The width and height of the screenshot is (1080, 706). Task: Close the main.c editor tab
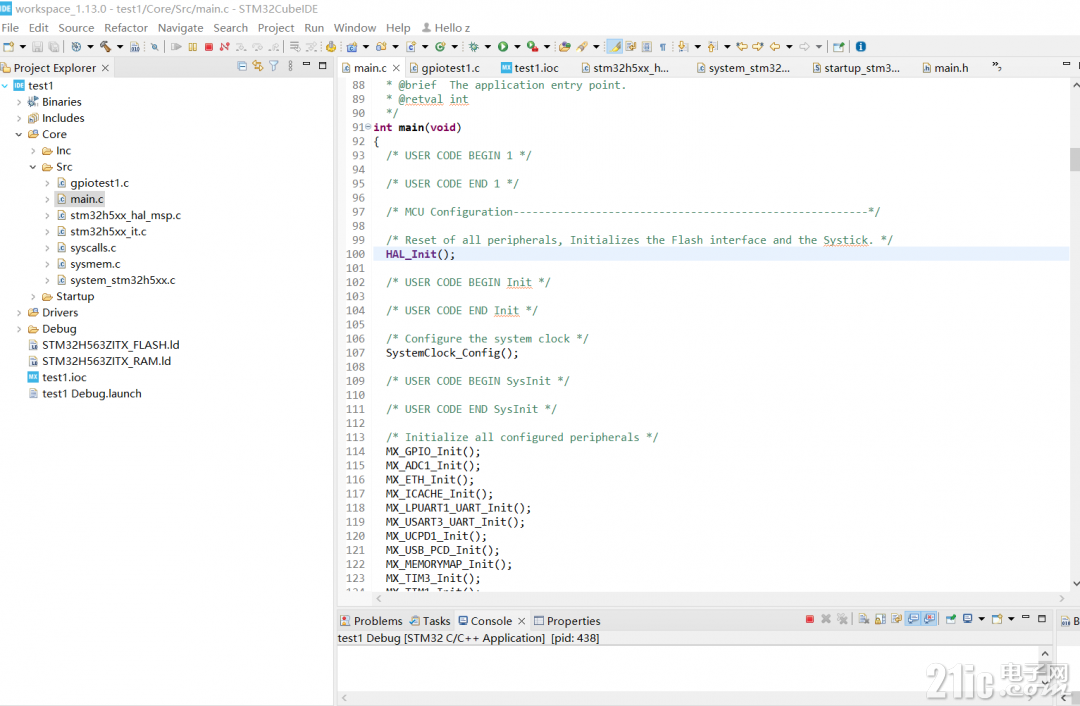[396, 68]
